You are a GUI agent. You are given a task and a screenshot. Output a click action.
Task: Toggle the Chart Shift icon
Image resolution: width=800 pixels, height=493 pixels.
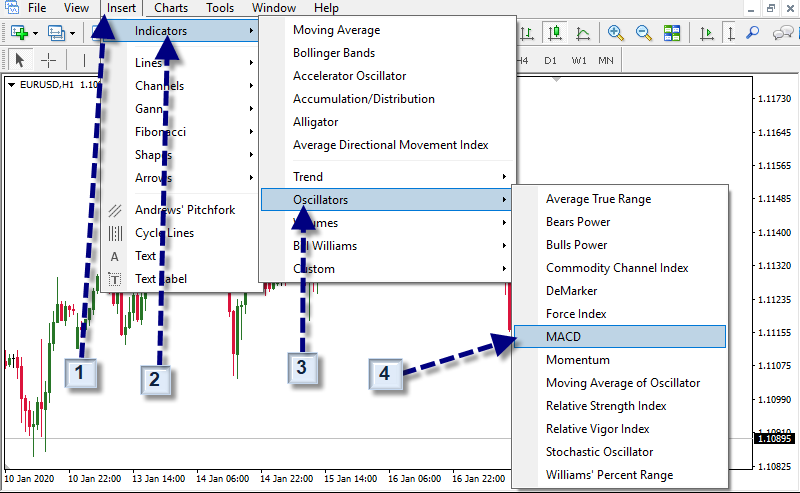tap(731, 34)
